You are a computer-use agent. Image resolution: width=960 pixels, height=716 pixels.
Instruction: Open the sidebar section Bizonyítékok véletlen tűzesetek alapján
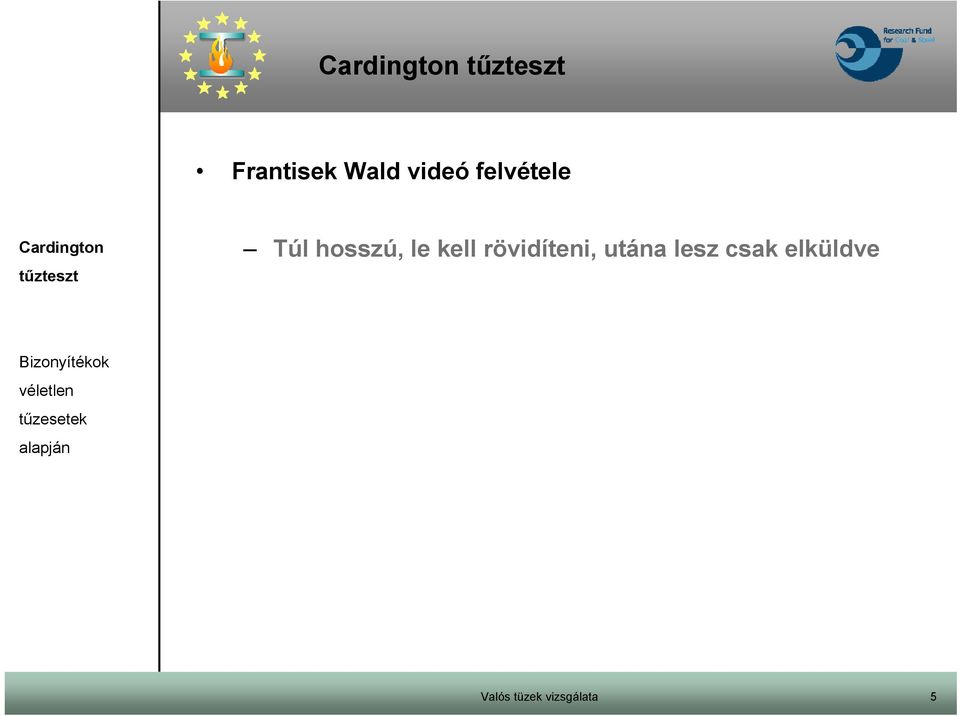64,405
